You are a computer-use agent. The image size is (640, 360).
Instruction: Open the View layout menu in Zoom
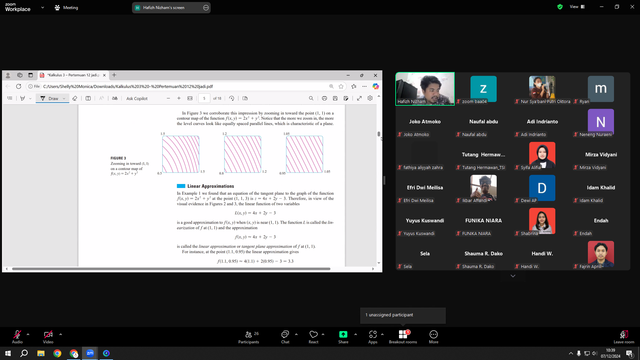(x=578, y=7)
